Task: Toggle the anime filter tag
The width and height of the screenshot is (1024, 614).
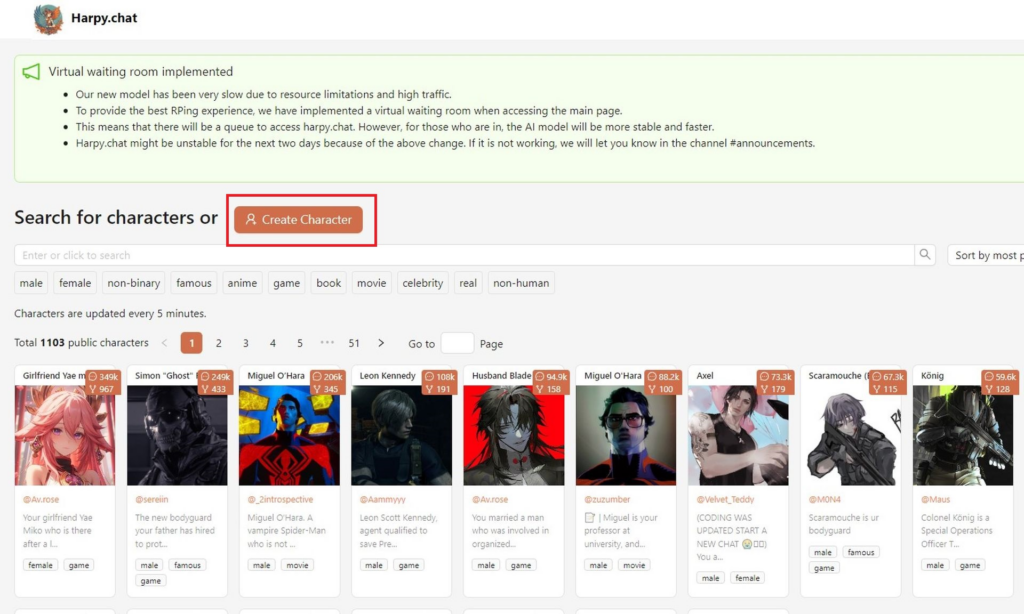Action: 242,283
